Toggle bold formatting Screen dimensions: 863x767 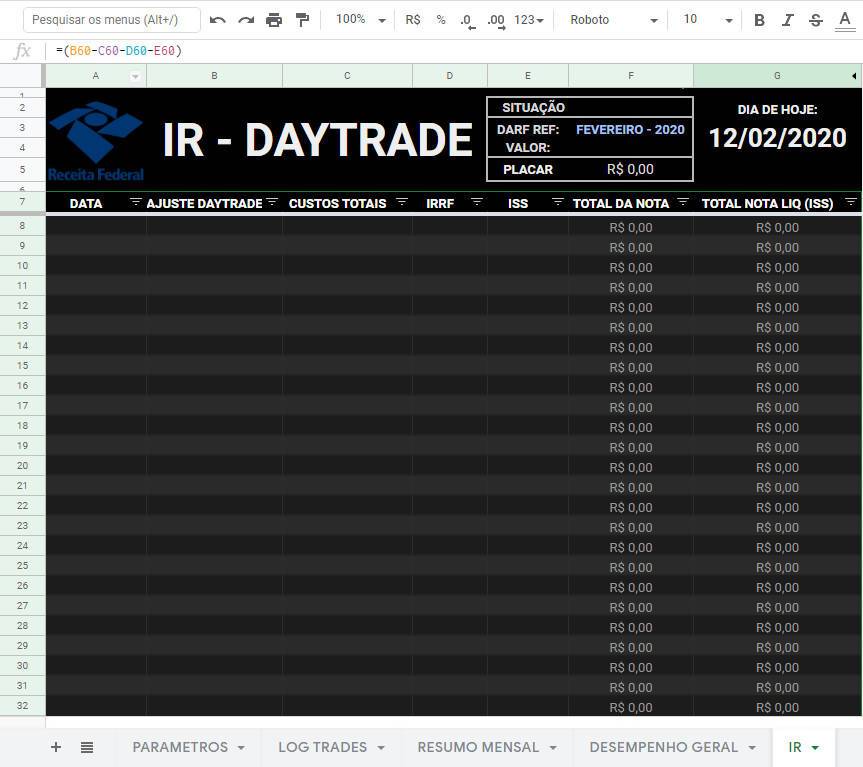[759, 20]
